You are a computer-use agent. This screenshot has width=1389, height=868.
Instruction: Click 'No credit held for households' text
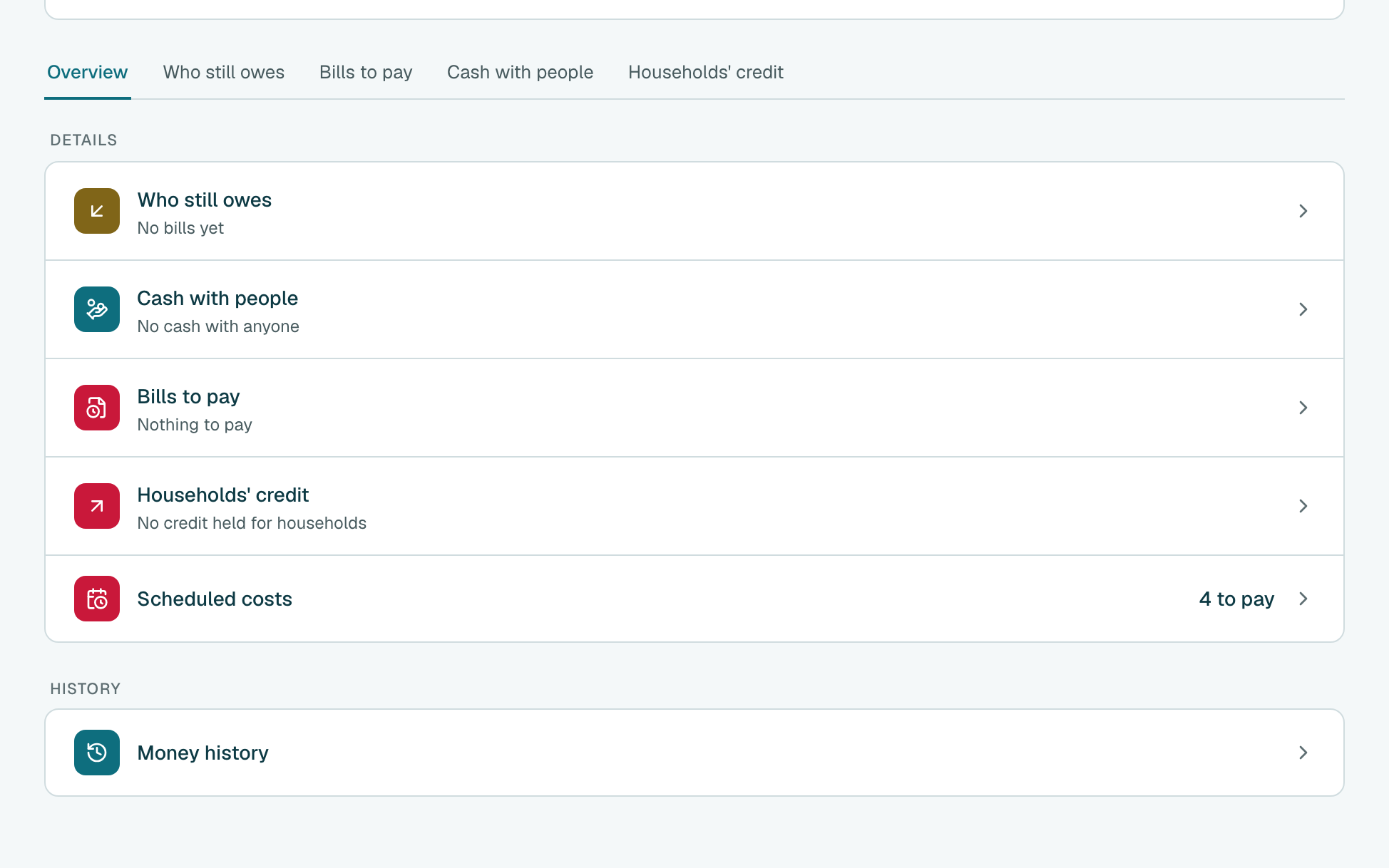[252, 523]
